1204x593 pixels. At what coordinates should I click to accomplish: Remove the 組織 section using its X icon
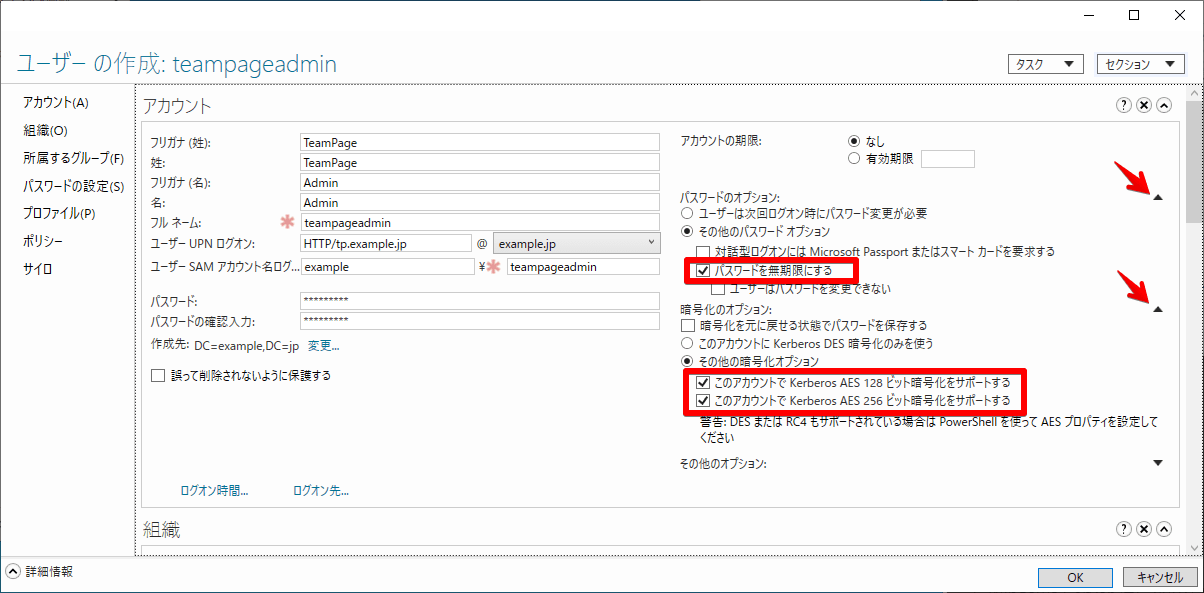tap(1143, 529)
